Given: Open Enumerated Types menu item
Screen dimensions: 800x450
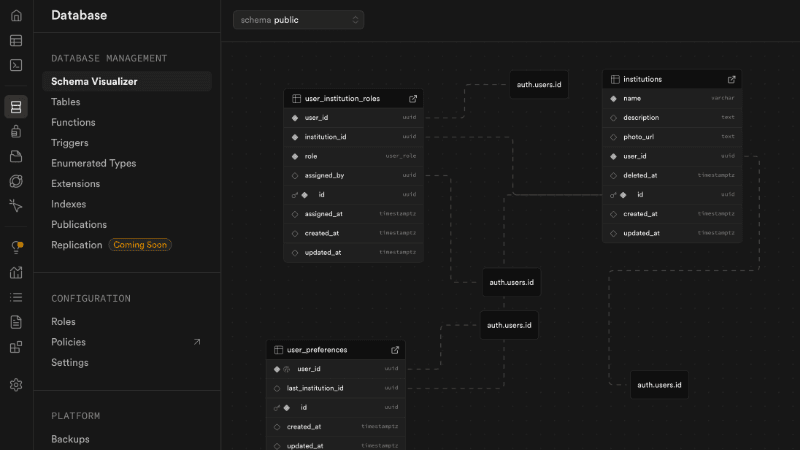Looking at the screenshot, I should pyautogui.click(x=93, y=163).
